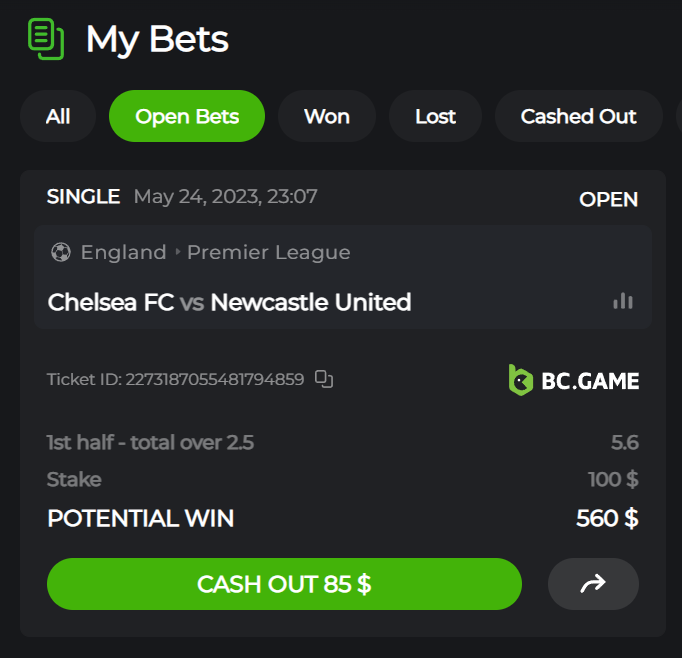682x658 pixels.
Task: Switch to the Won tab
Action: point(327,116)
